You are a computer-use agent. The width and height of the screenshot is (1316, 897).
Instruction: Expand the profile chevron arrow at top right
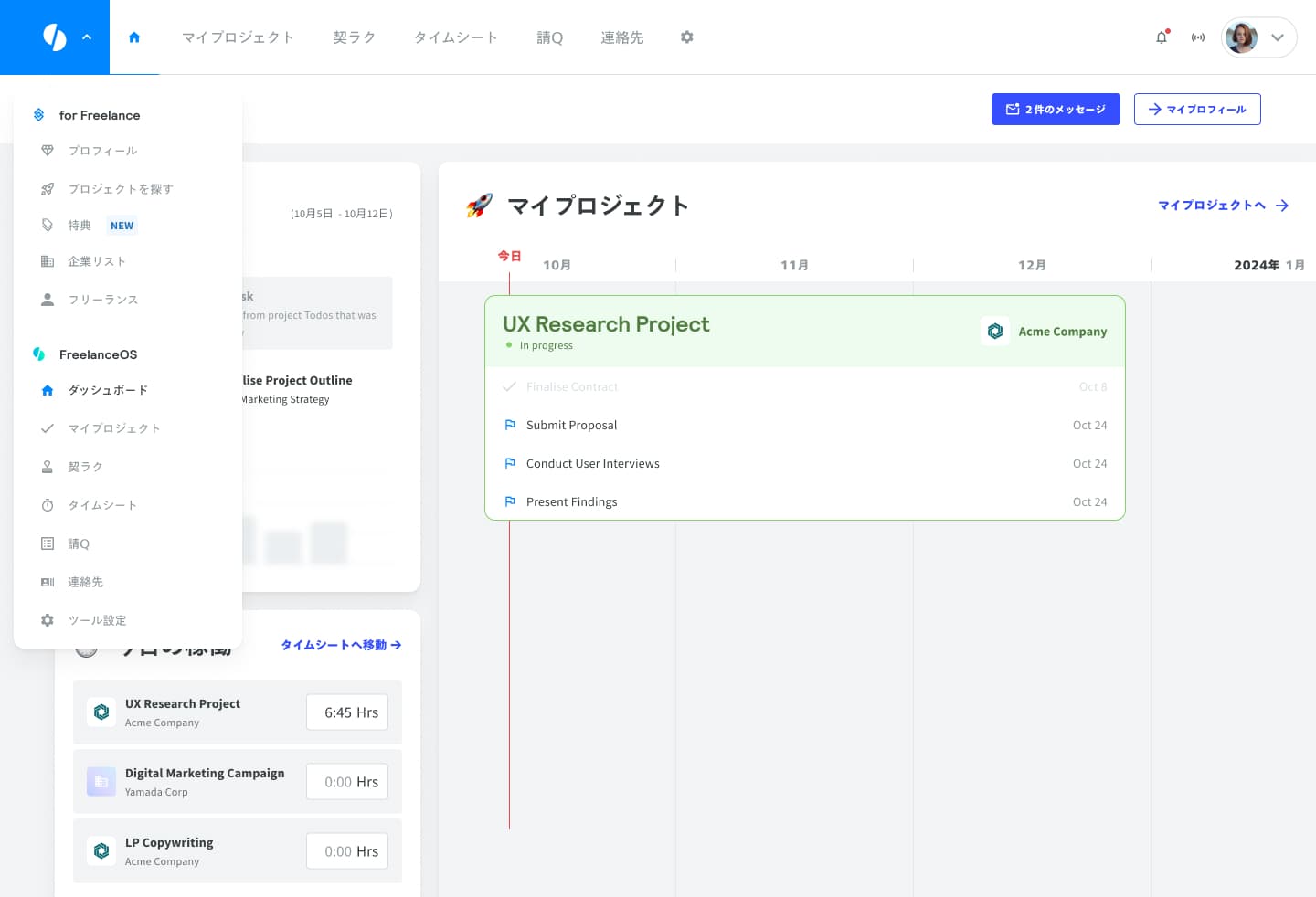pyautogui.click(x=1278, y=37)
